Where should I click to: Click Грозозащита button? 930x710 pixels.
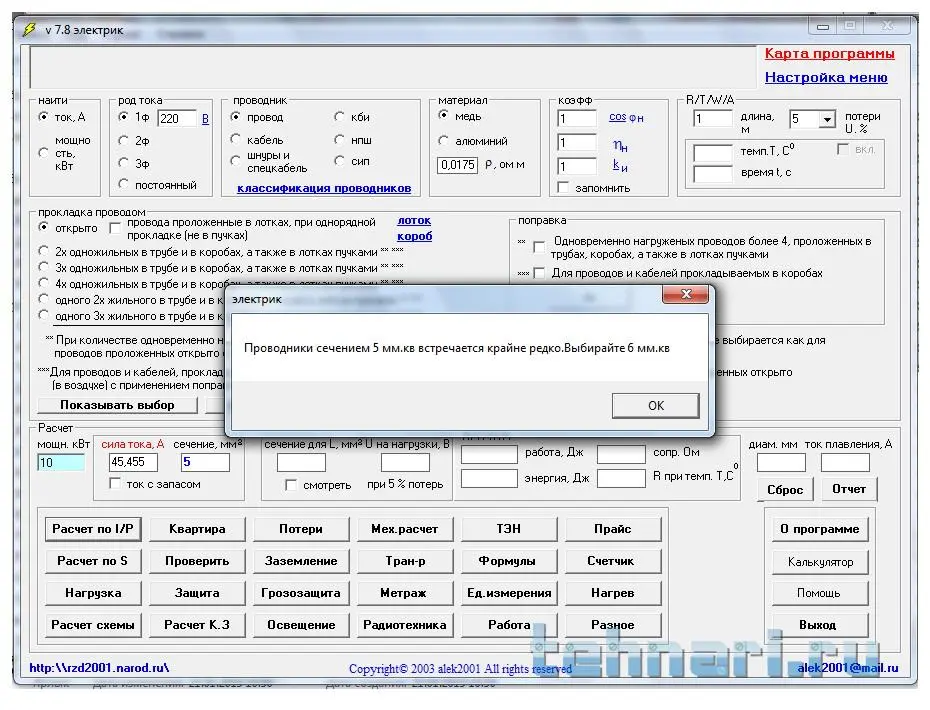(x=301, y=593)
